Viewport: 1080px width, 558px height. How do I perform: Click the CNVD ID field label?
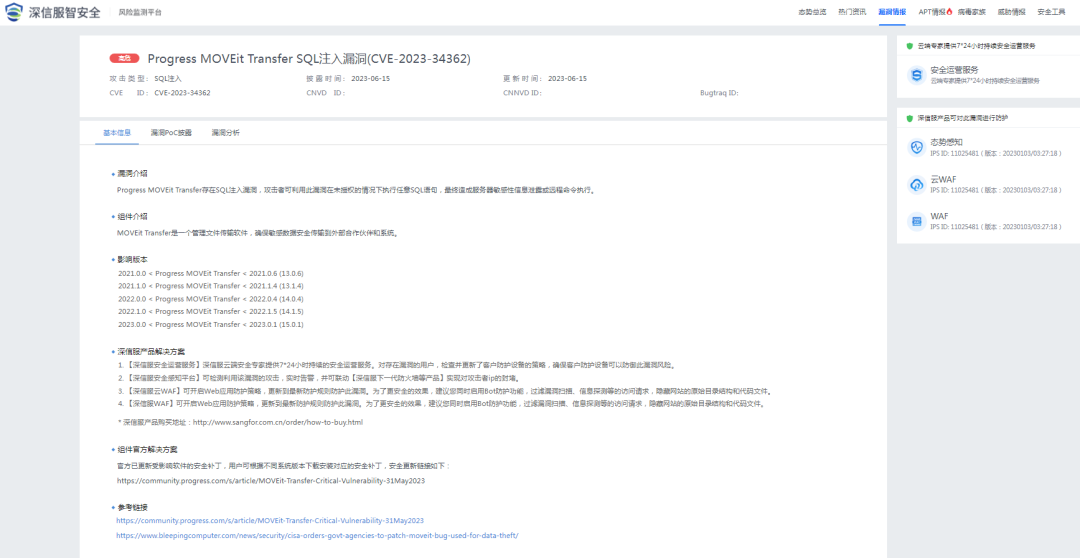coord(326,92)
